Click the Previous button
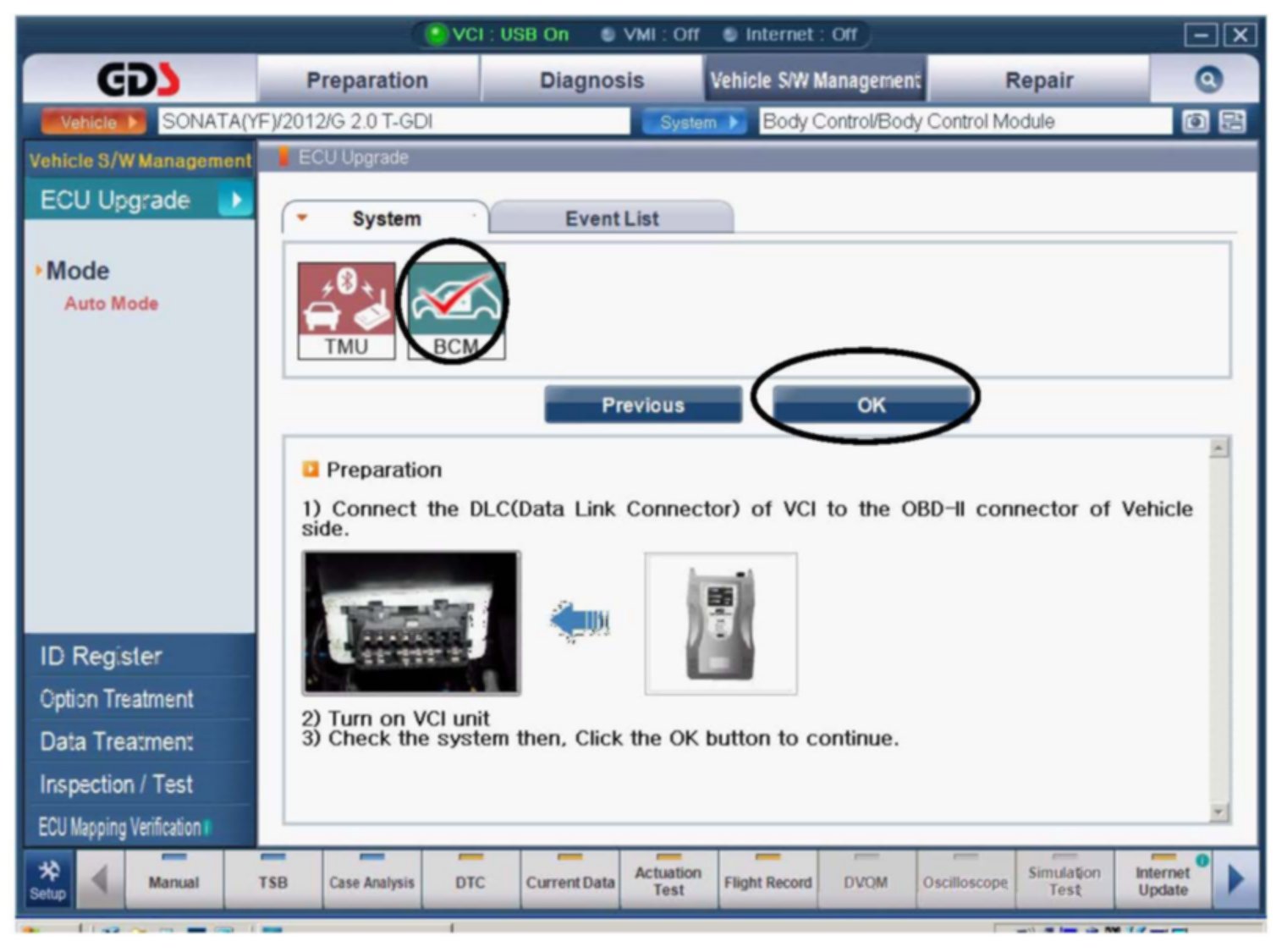Image resolution: width=1287 pixels, height=952 pixels. pos(642,405)
